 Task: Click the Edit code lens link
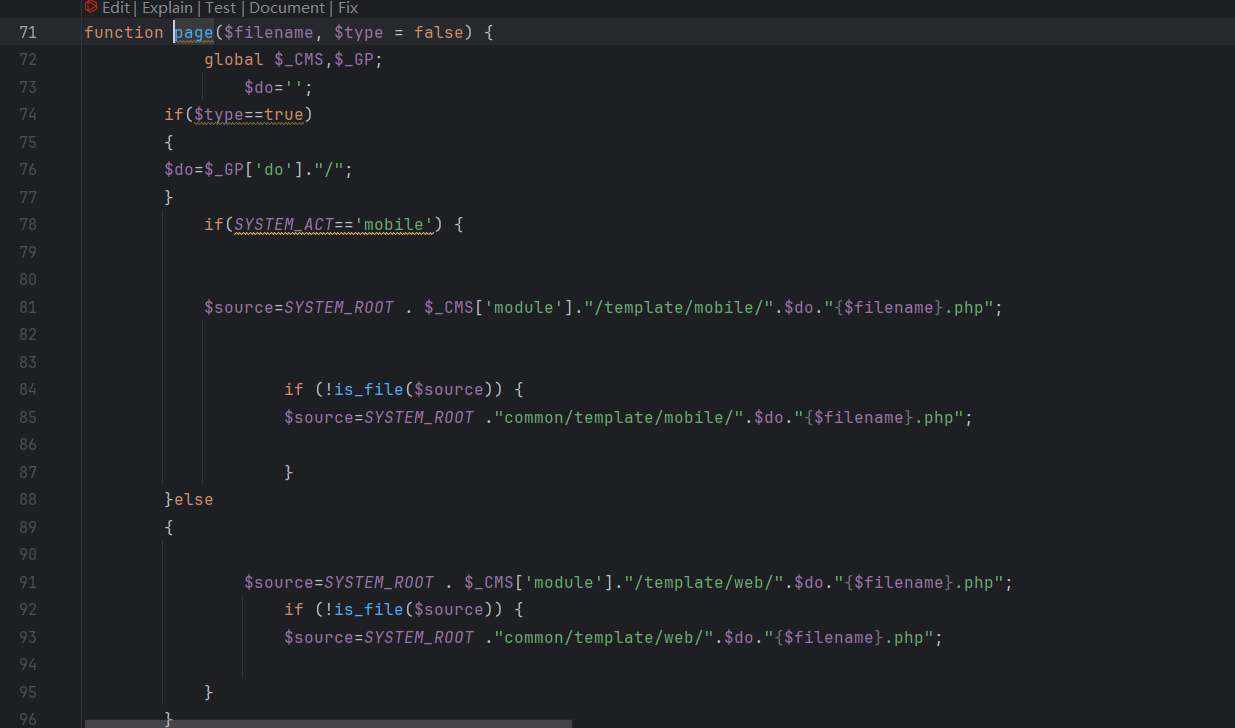click(116, 8)
